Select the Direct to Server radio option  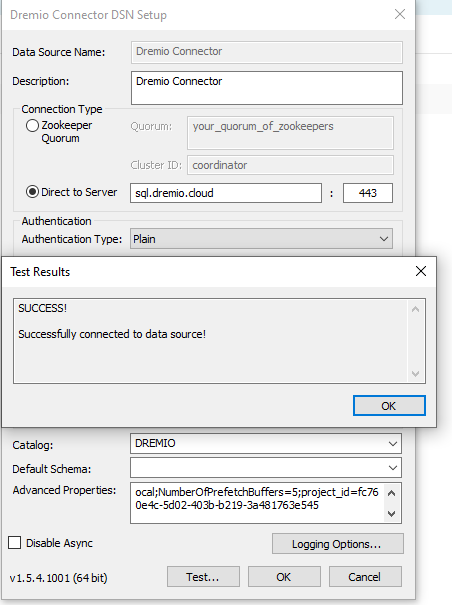32,192
